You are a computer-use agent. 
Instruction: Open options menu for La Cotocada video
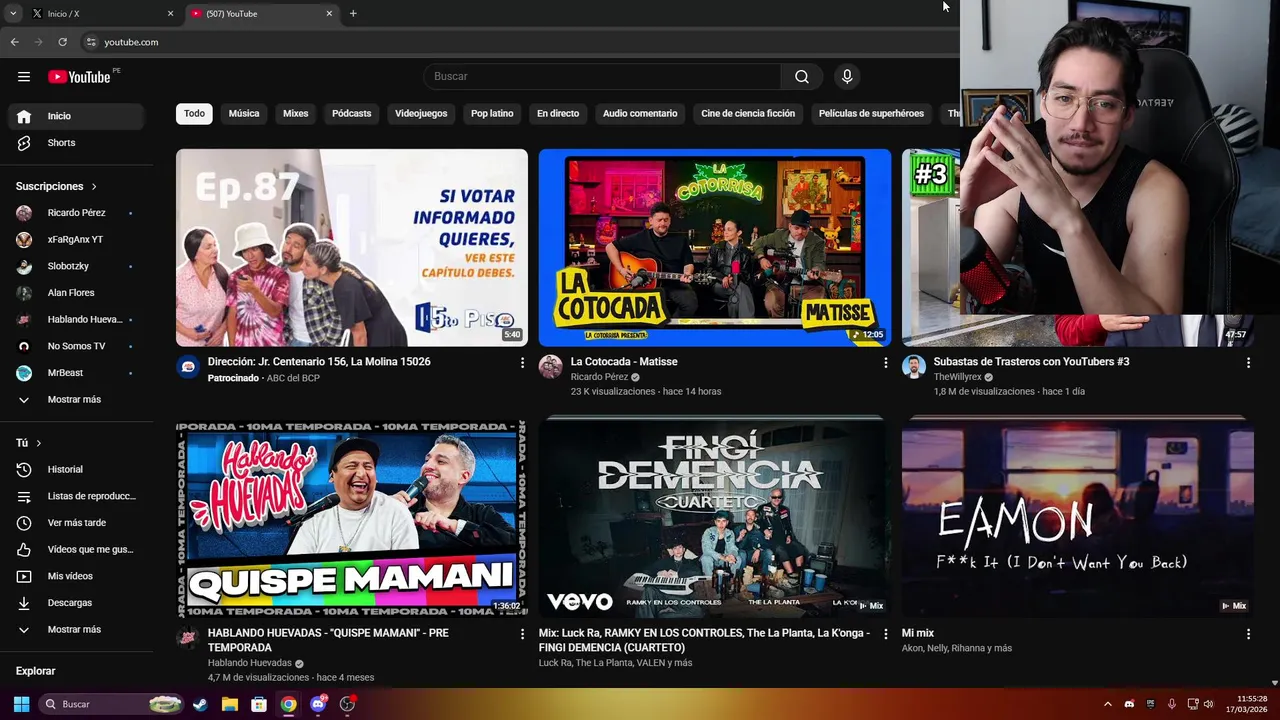(x=885, y=362)
